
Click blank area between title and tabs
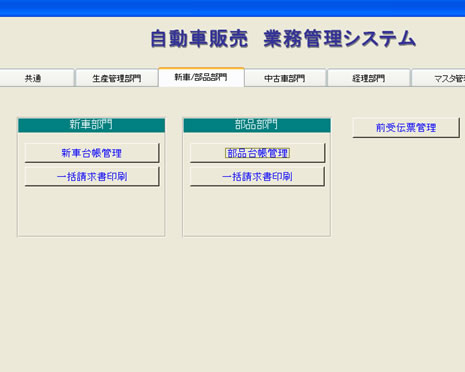click(233, 58)
